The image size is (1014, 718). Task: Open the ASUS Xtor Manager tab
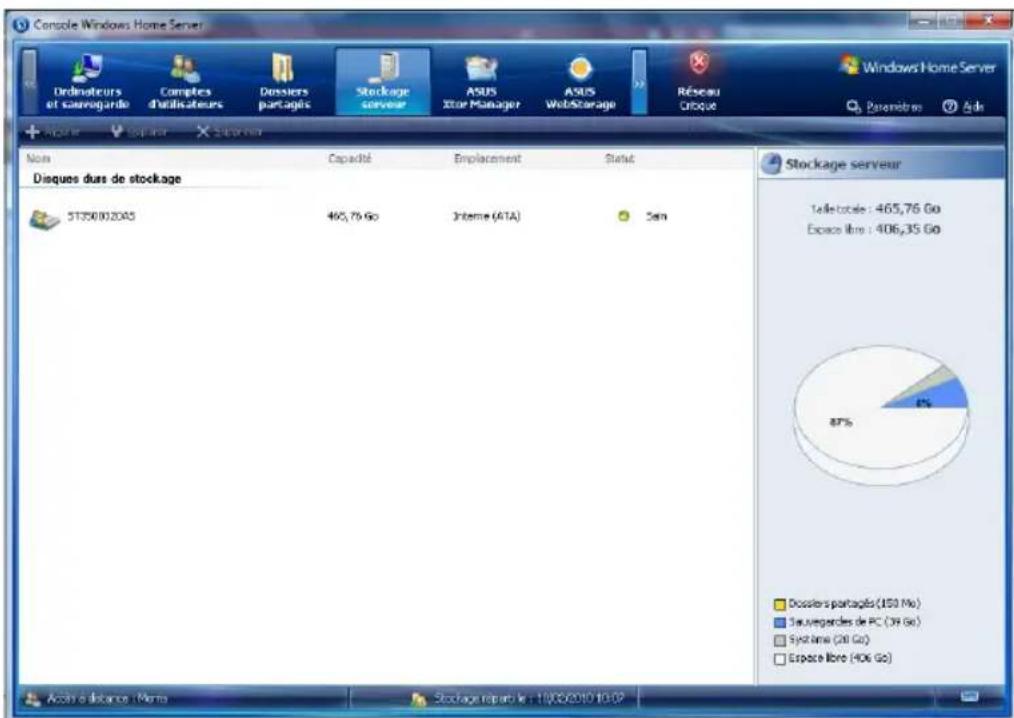(481, 82)
